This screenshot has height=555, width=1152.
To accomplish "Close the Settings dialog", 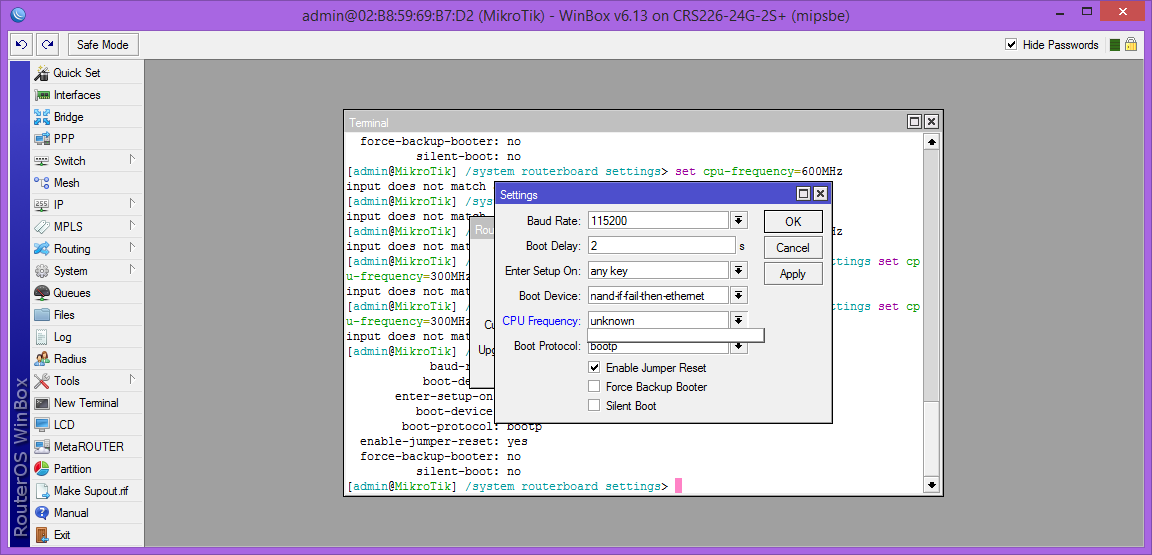I will tap(821, 195).
